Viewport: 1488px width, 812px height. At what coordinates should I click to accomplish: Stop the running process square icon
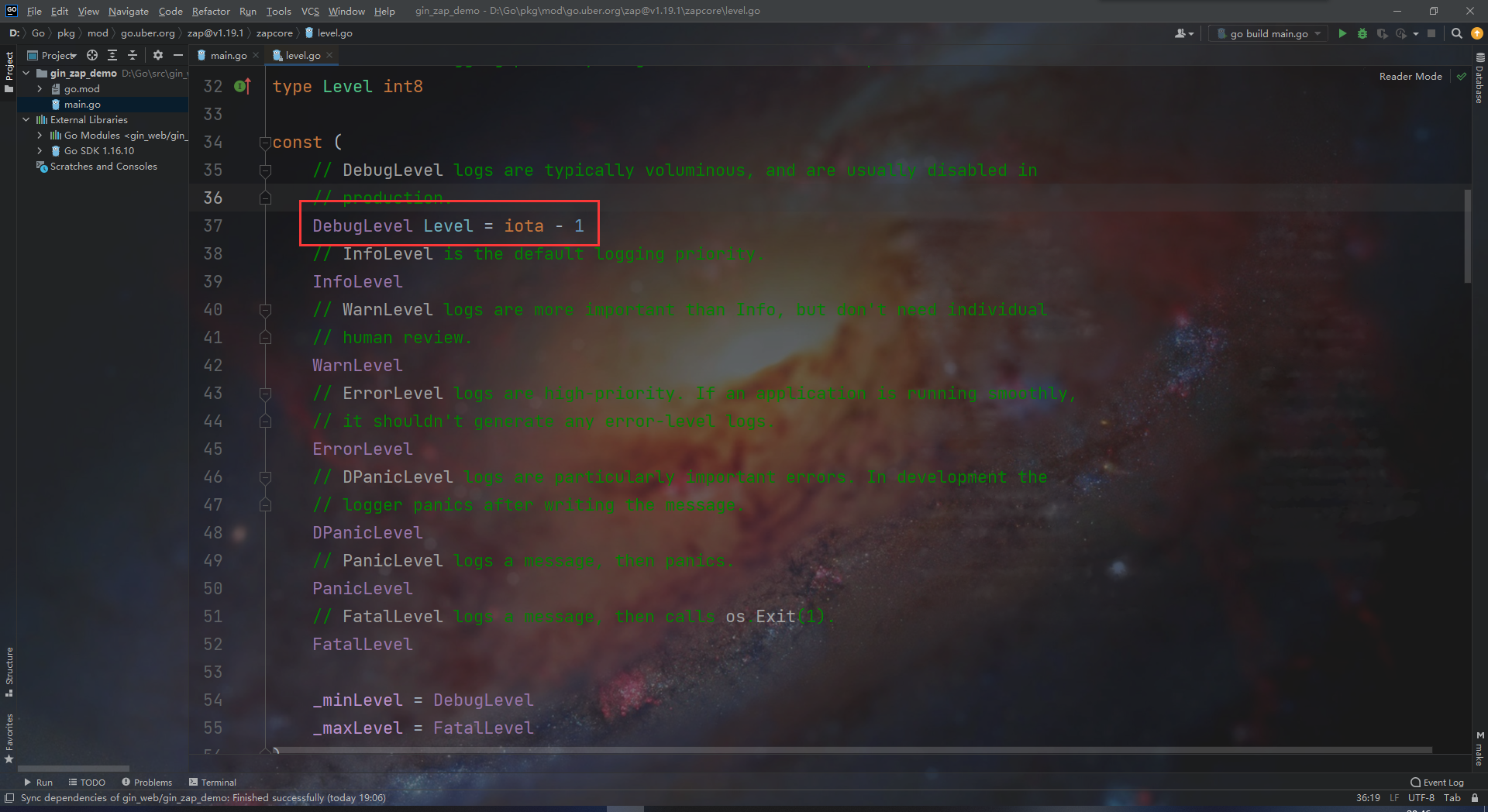coord(1431,33)
